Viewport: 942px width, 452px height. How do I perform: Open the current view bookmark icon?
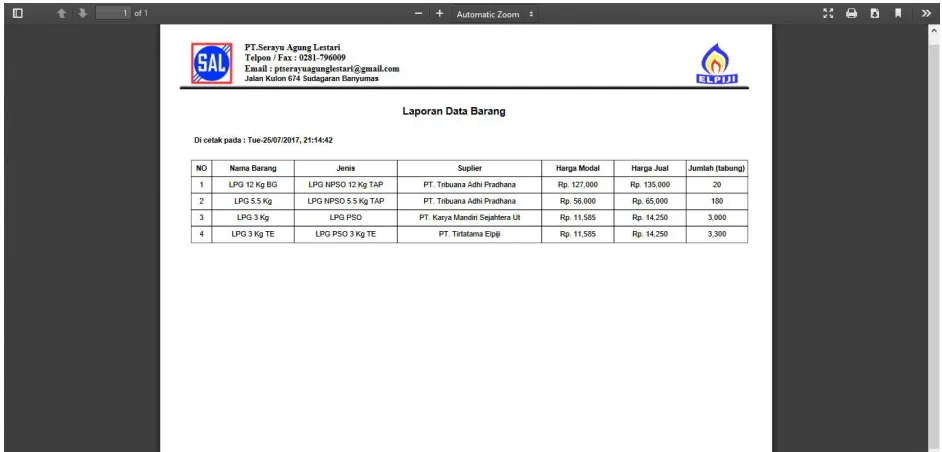[898, 13]
